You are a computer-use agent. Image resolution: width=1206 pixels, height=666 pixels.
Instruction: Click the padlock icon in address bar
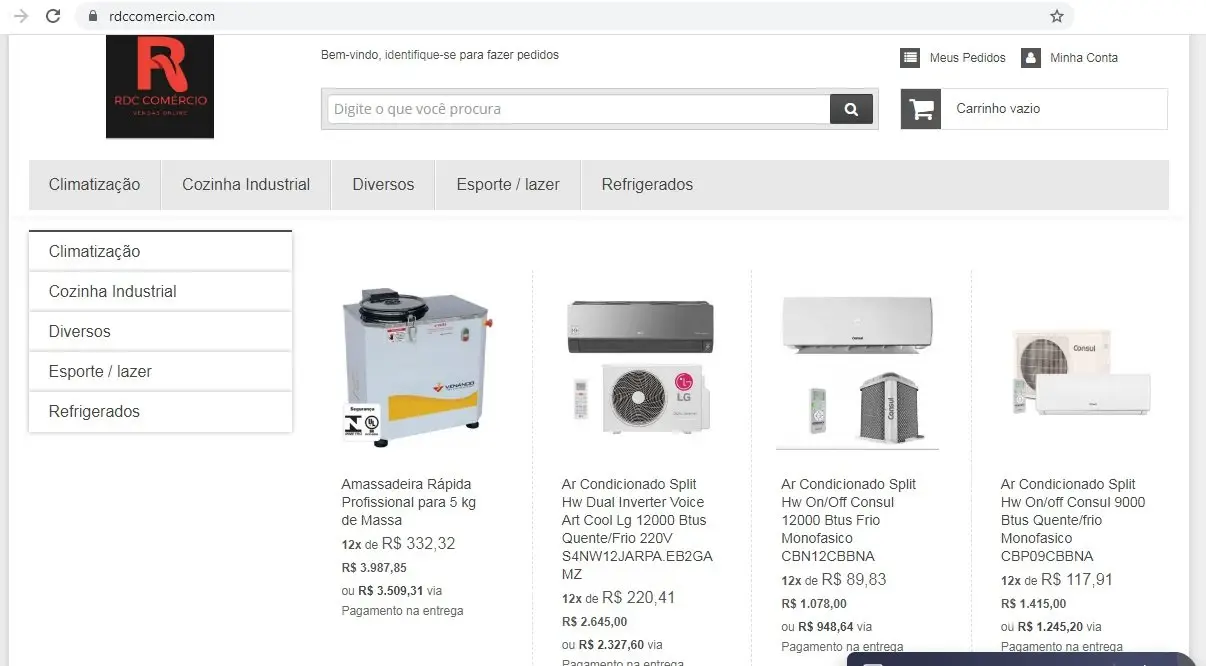[93, 16]
